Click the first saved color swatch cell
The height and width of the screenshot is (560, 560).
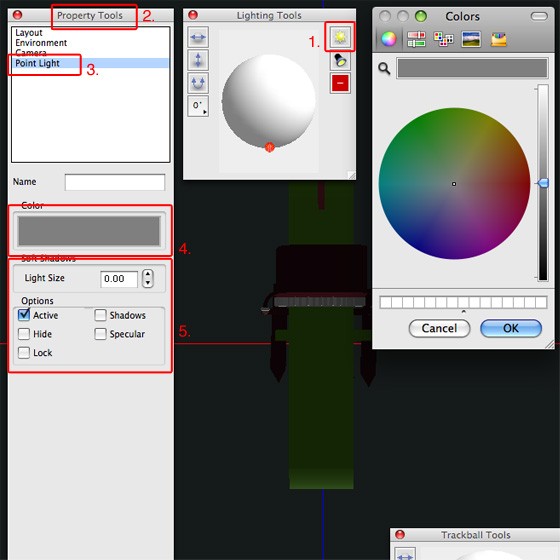385,302
